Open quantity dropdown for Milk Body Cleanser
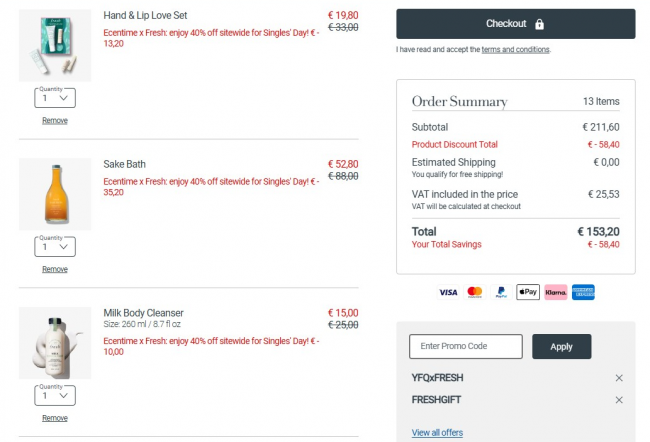The height and width of the screenshot is (442, 650). pos(55,396)
